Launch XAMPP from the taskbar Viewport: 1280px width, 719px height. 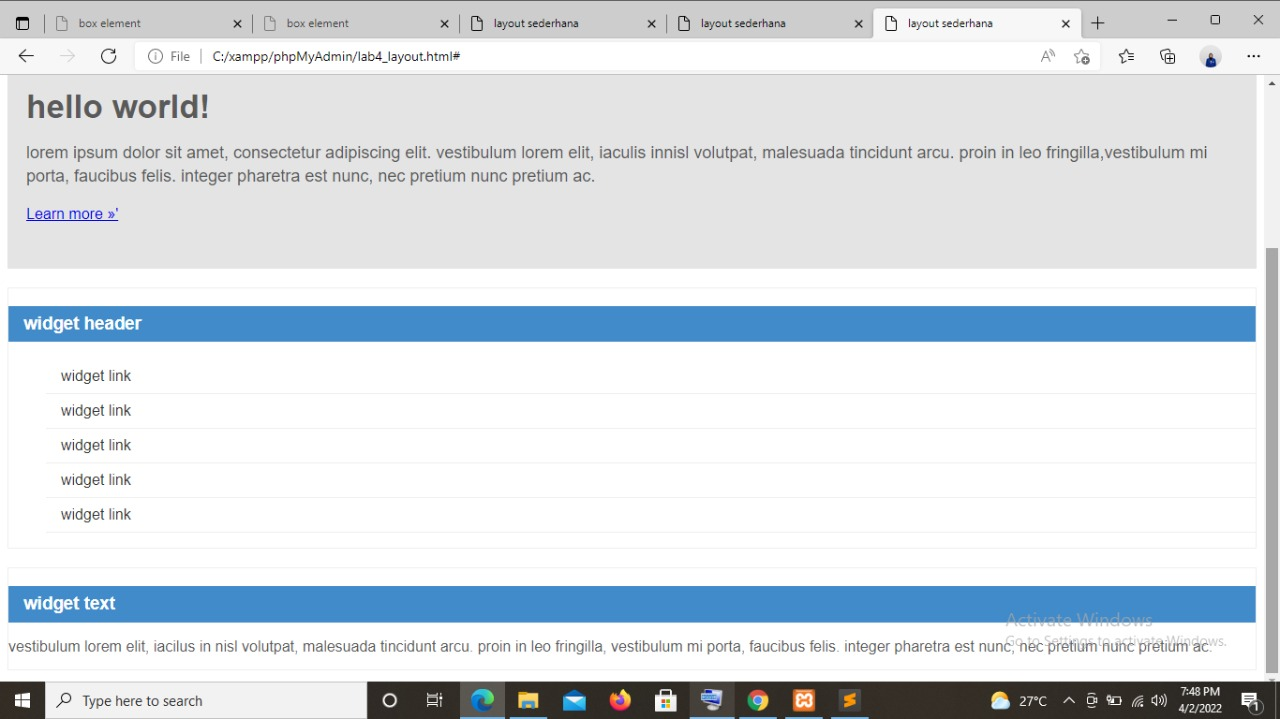(803, 700)
